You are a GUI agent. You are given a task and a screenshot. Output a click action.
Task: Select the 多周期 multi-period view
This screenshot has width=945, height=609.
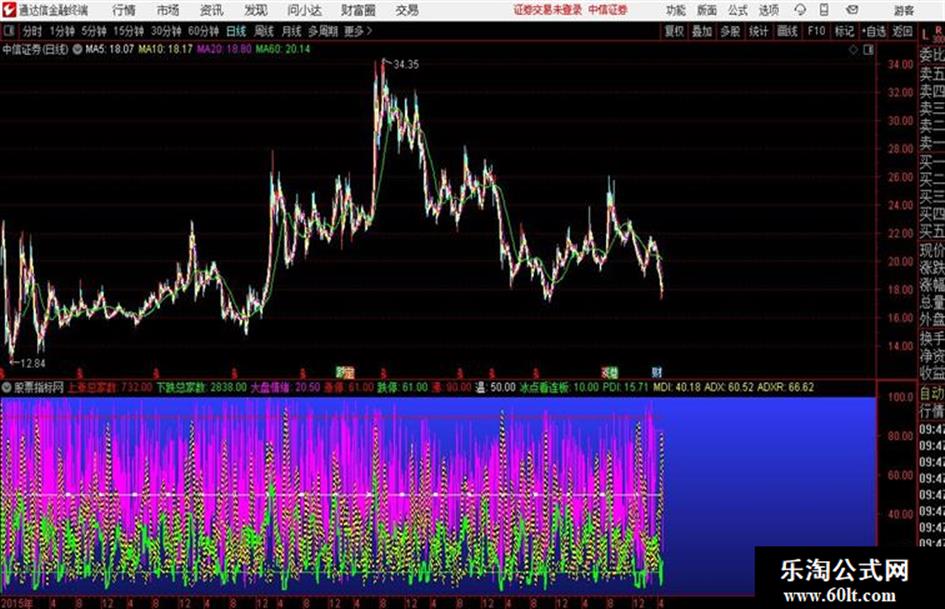(x=323, y=31)
